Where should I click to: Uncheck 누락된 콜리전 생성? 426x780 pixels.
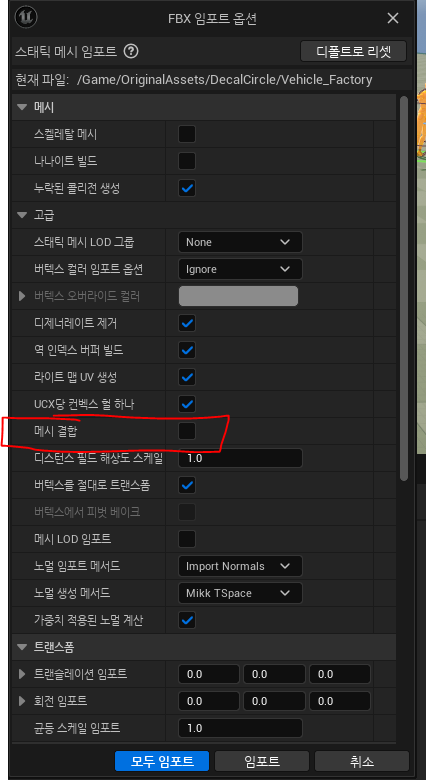click(187, 189)
